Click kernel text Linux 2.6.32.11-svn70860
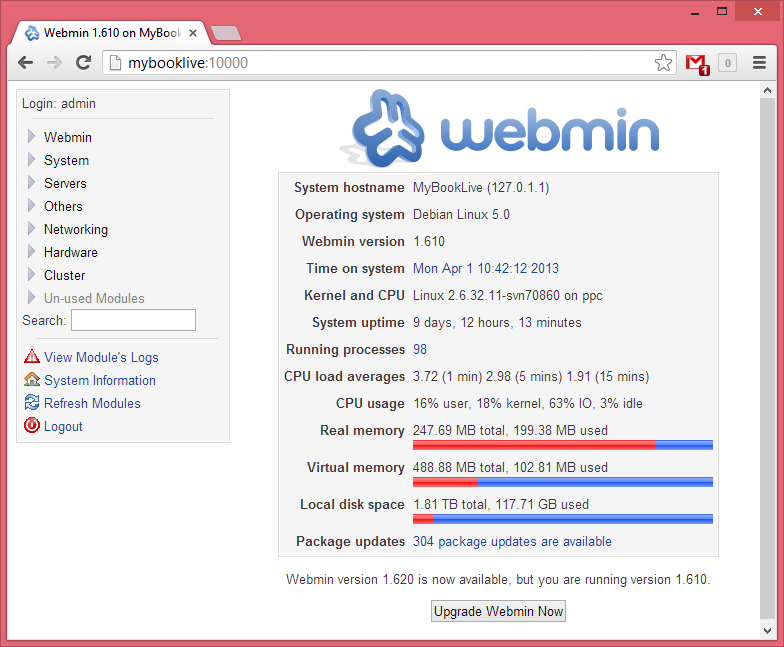The height and width of the screenshot is (647, 784). tap(486, 296)
